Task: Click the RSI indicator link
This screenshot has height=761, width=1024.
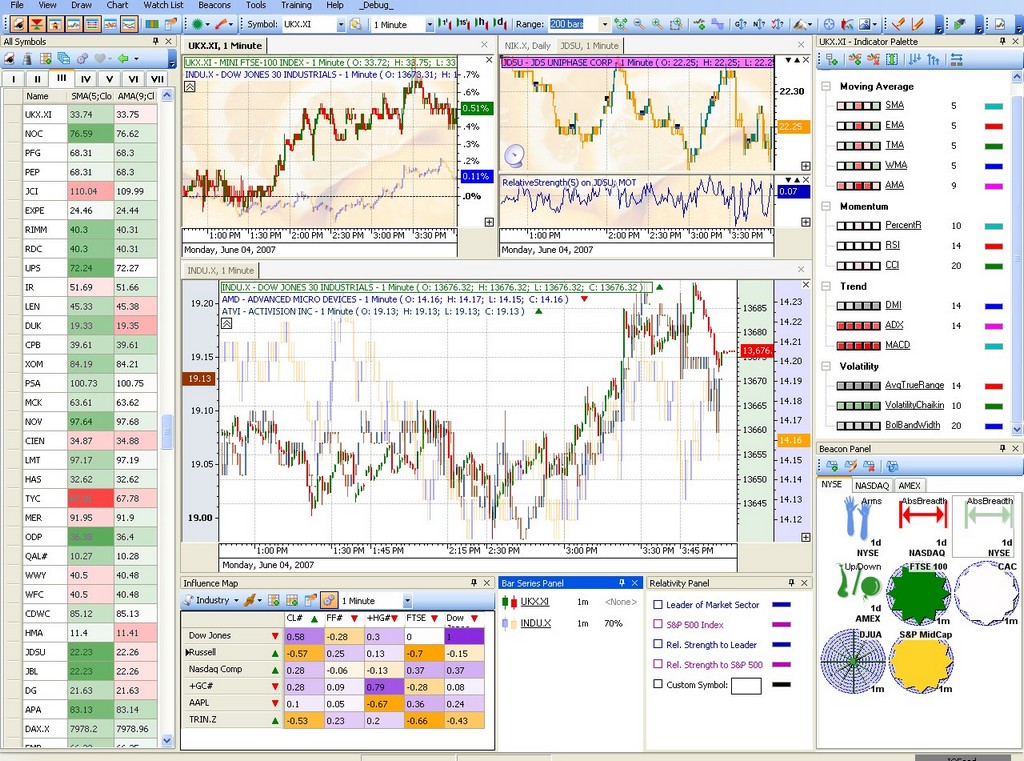Action: coord(892,245)
